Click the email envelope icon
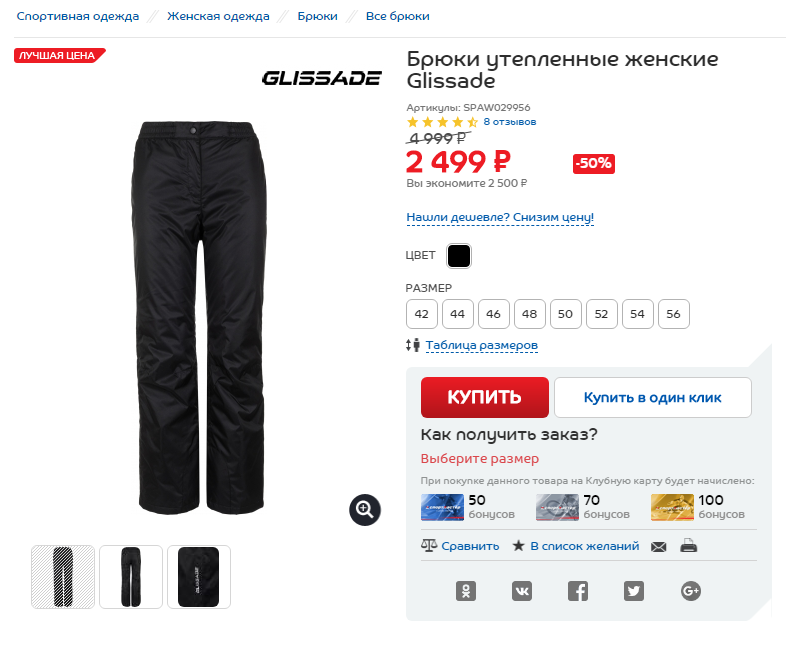 (x=659, y=546)
